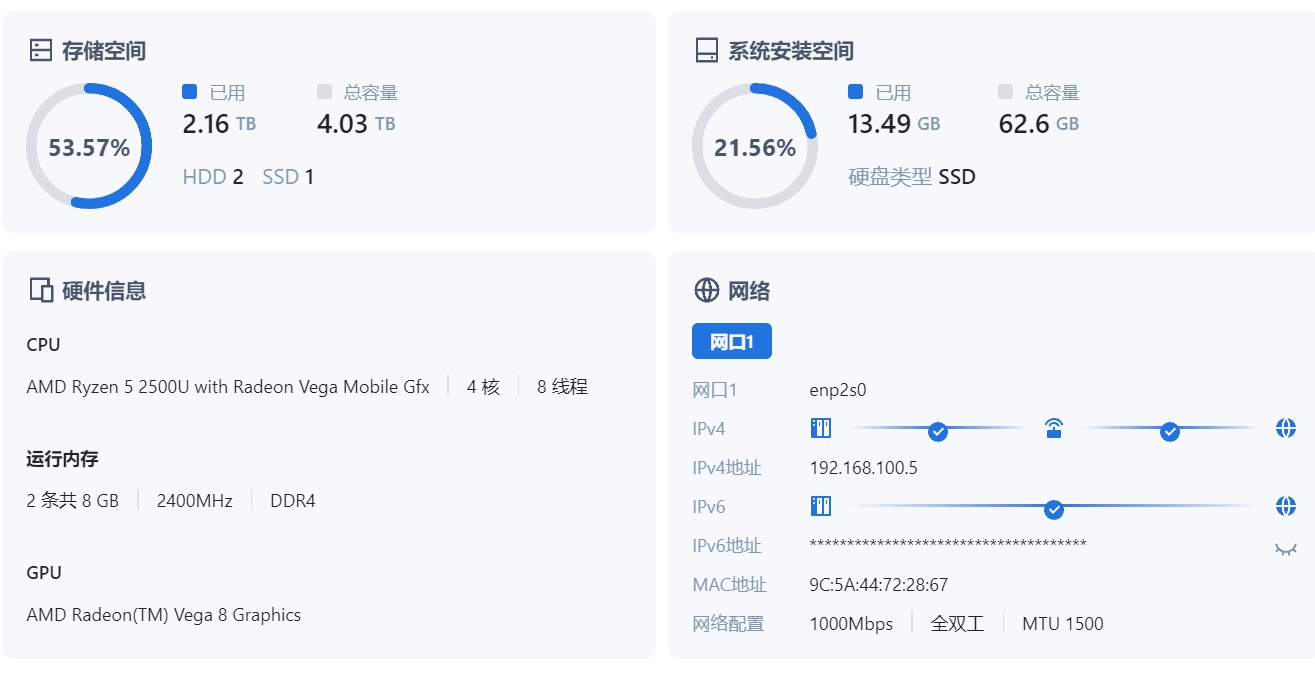The width and height of the screenshot is (1315, 687).
Task: Click the MAC地址 label
Action: click(x=729, y=585)
